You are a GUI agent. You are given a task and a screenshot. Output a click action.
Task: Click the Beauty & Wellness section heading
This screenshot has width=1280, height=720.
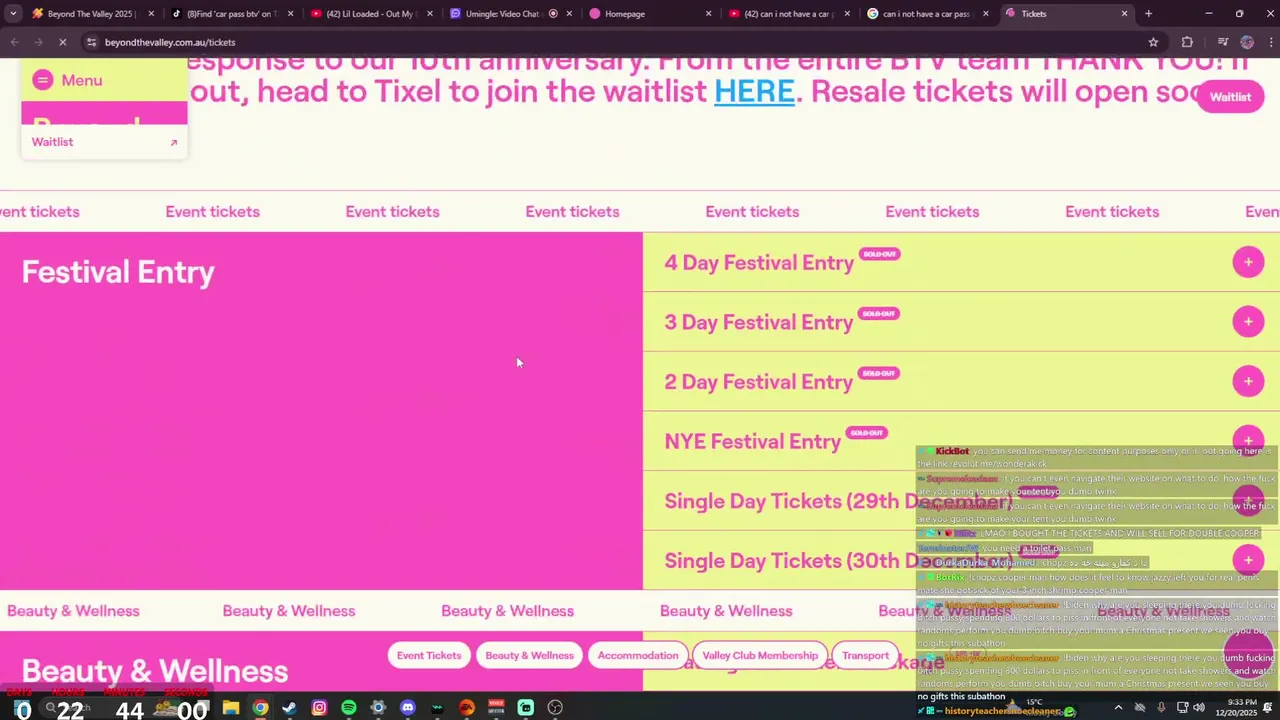pos(155,671)
